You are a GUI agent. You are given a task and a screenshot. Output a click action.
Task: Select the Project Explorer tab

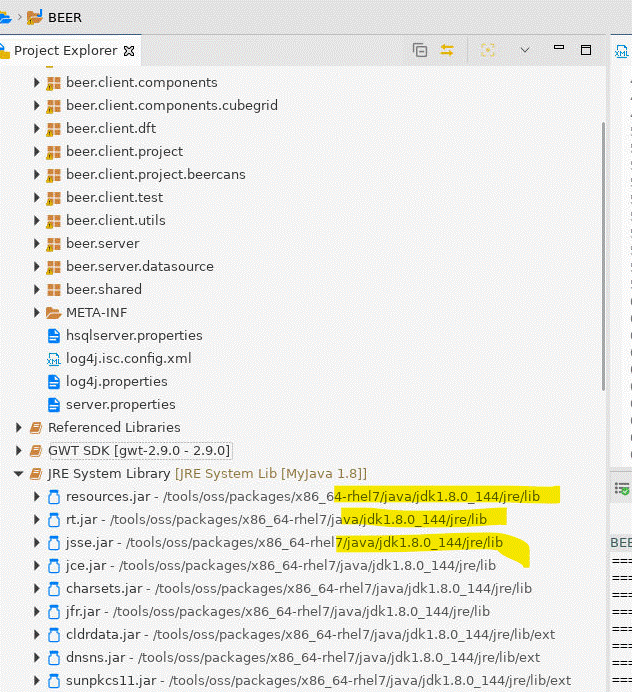66,51
